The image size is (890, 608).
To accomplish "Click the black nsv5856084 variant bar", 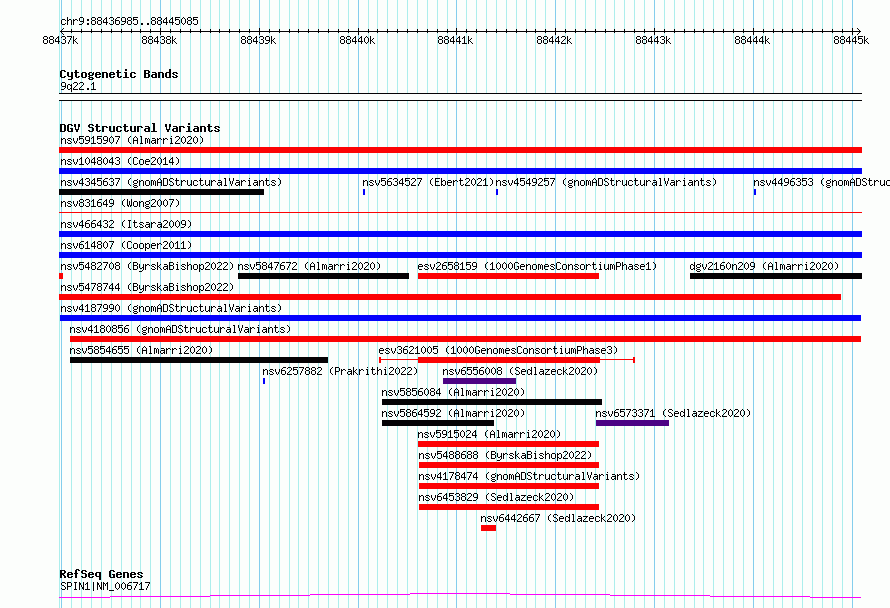I will coord(492,402).
